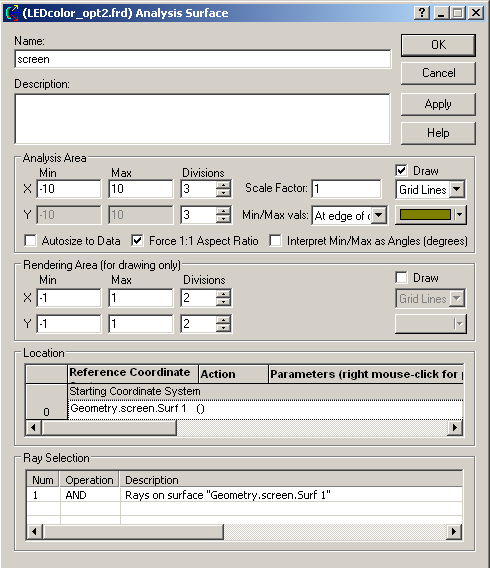
Task: Enable Draw checkbox in Rendering Area
Action: [401, 278]
